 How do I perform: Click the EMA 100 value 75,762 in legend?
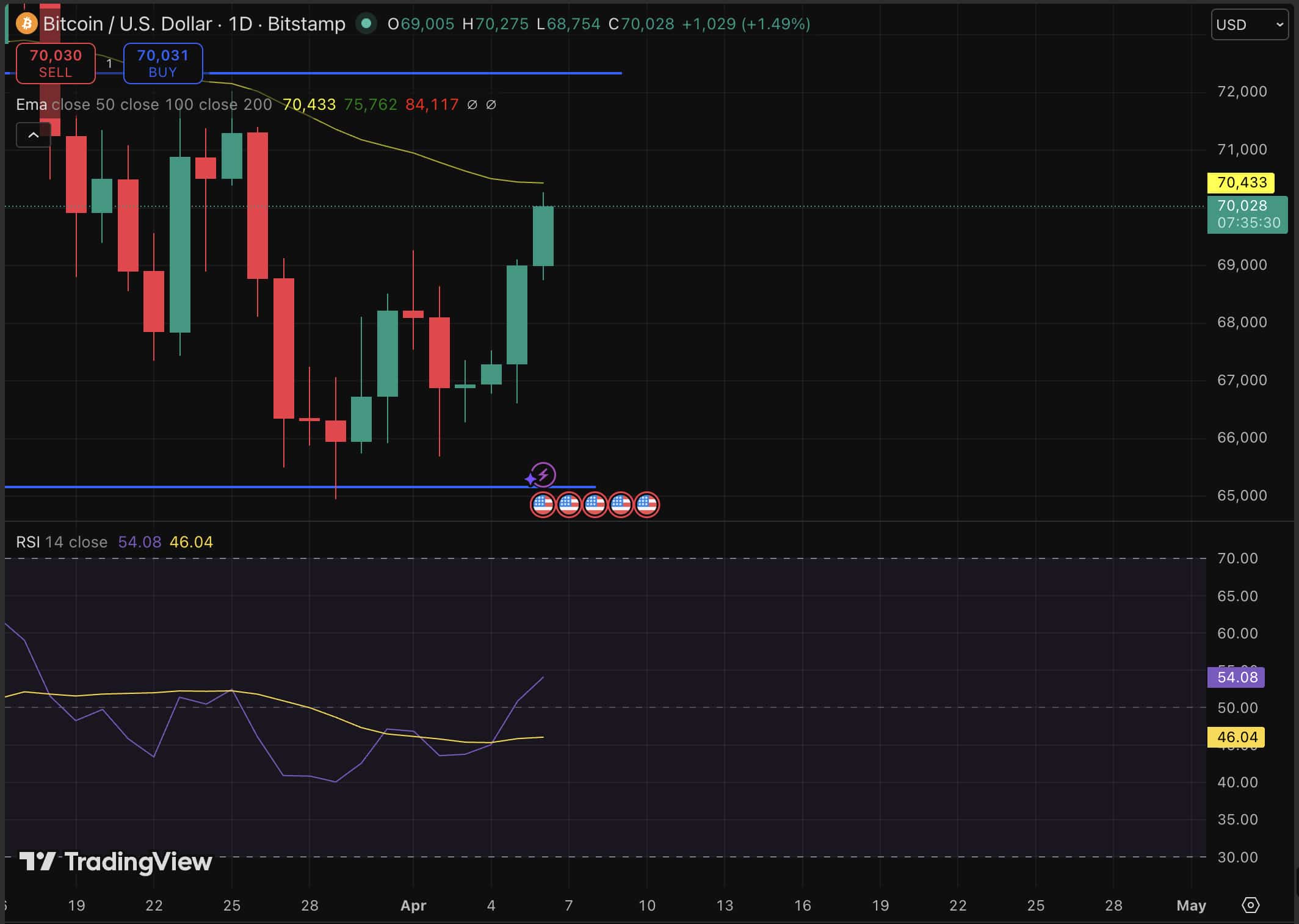tap(371, 104)
